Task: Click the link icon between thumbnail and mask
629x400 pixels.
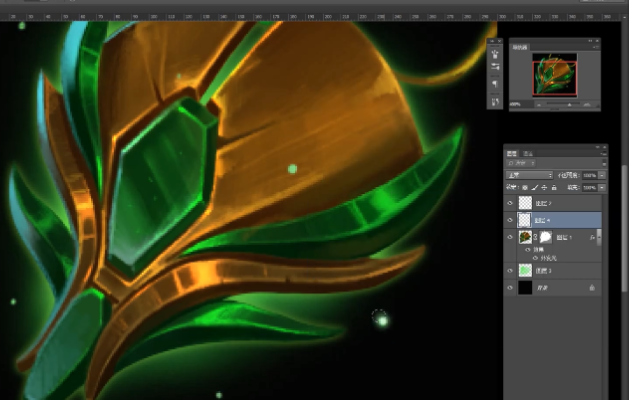Action: click(x=535, y=237)
